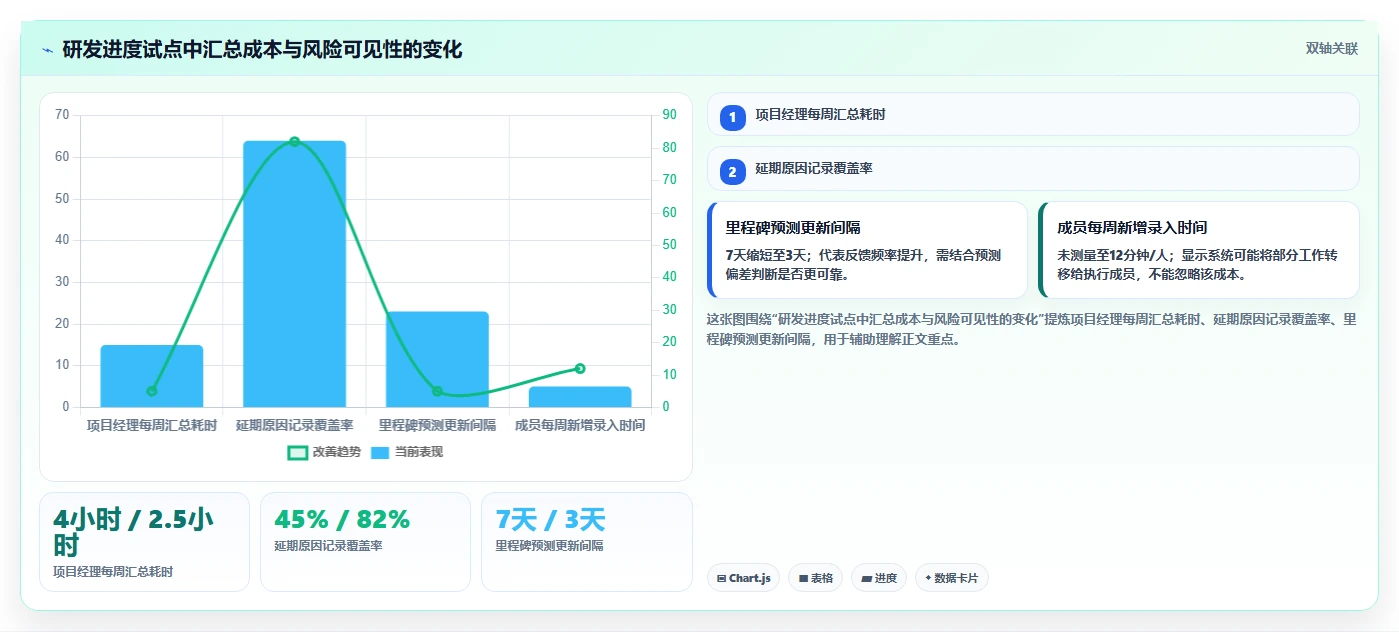The width and height of the screenshot is (1399, 632).
Task: Toggle the 改善趋势 legend swatch
Action: (x=297, y=452)
